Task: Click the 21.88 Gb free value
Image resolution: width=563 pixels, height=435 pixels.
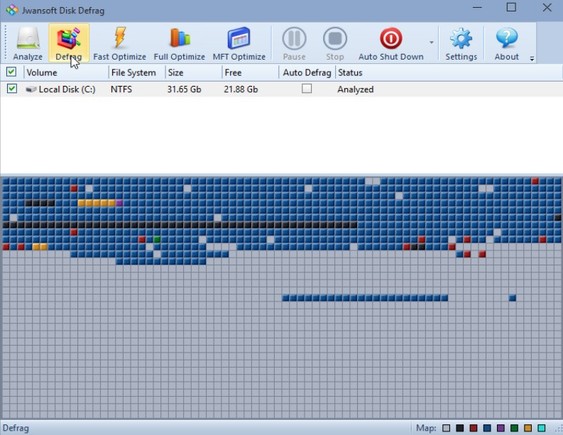Action: pyautogui.click(x=241, y=89)
